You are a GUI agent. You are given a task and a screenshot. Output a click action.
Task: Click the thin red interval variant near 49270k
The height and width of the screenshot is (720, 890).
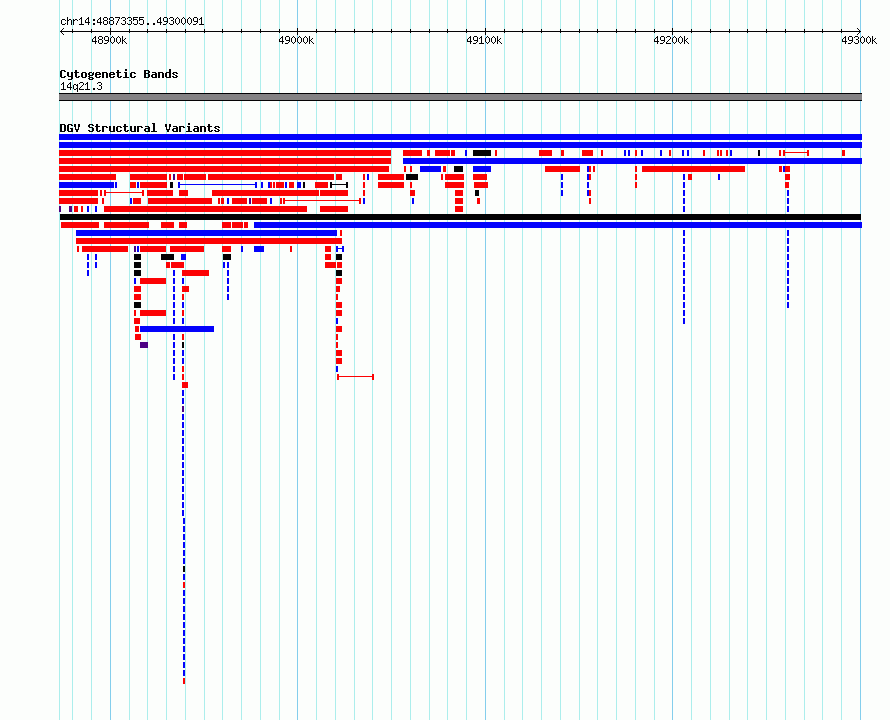click(x=796, y=153)
